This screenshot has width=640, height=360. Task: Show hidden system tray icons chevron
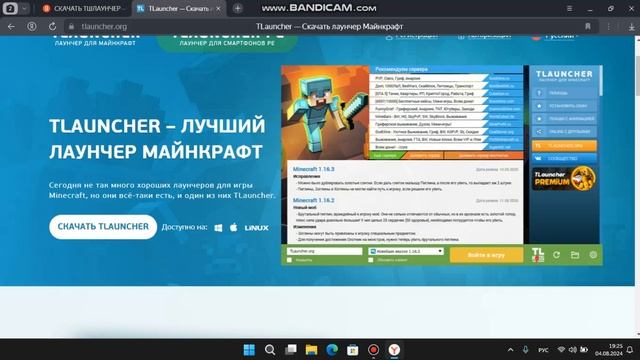click(x=510, y=350)
